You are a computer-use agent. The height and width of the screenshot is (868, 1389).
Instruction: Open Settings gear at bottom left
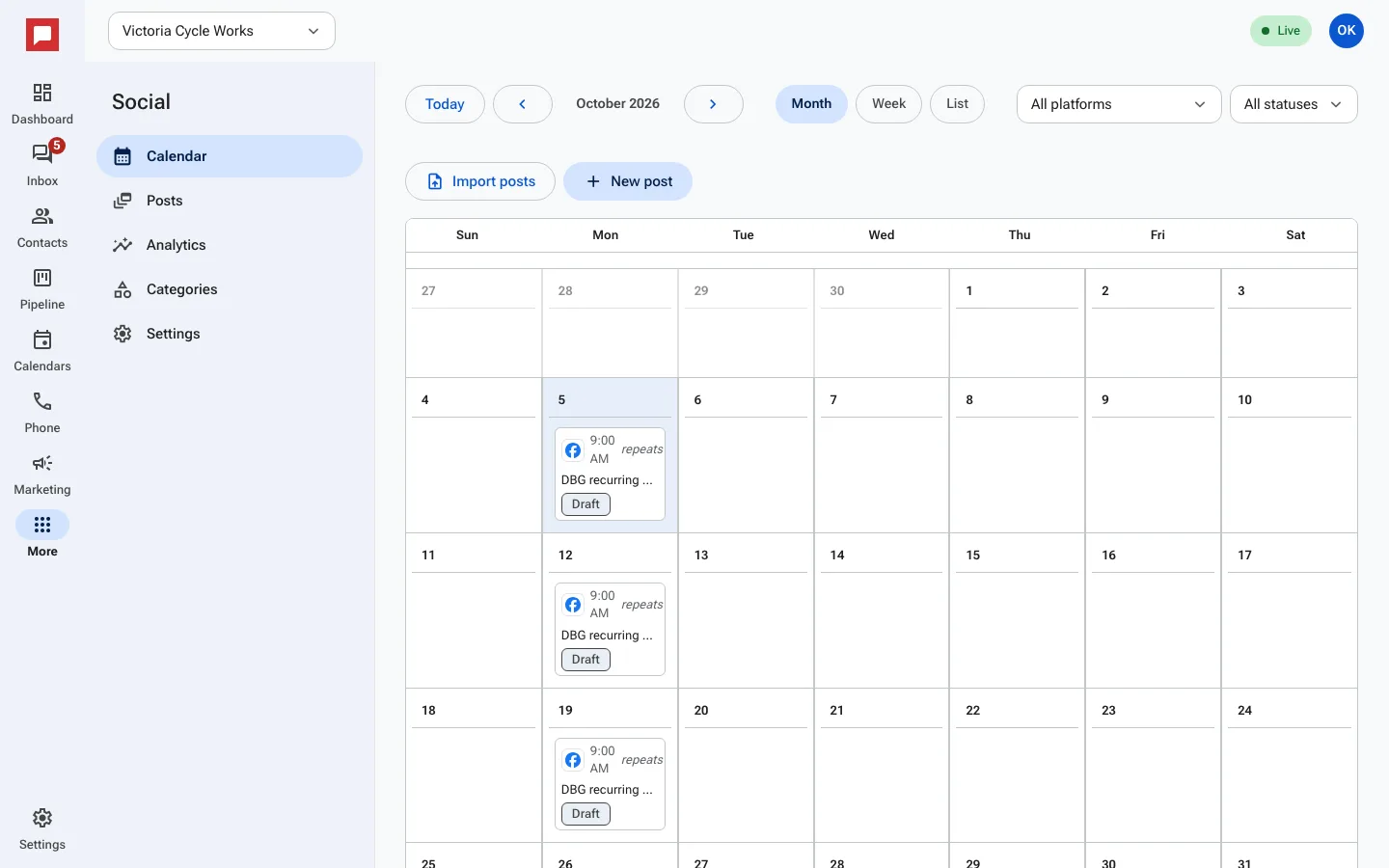[42, 828]
